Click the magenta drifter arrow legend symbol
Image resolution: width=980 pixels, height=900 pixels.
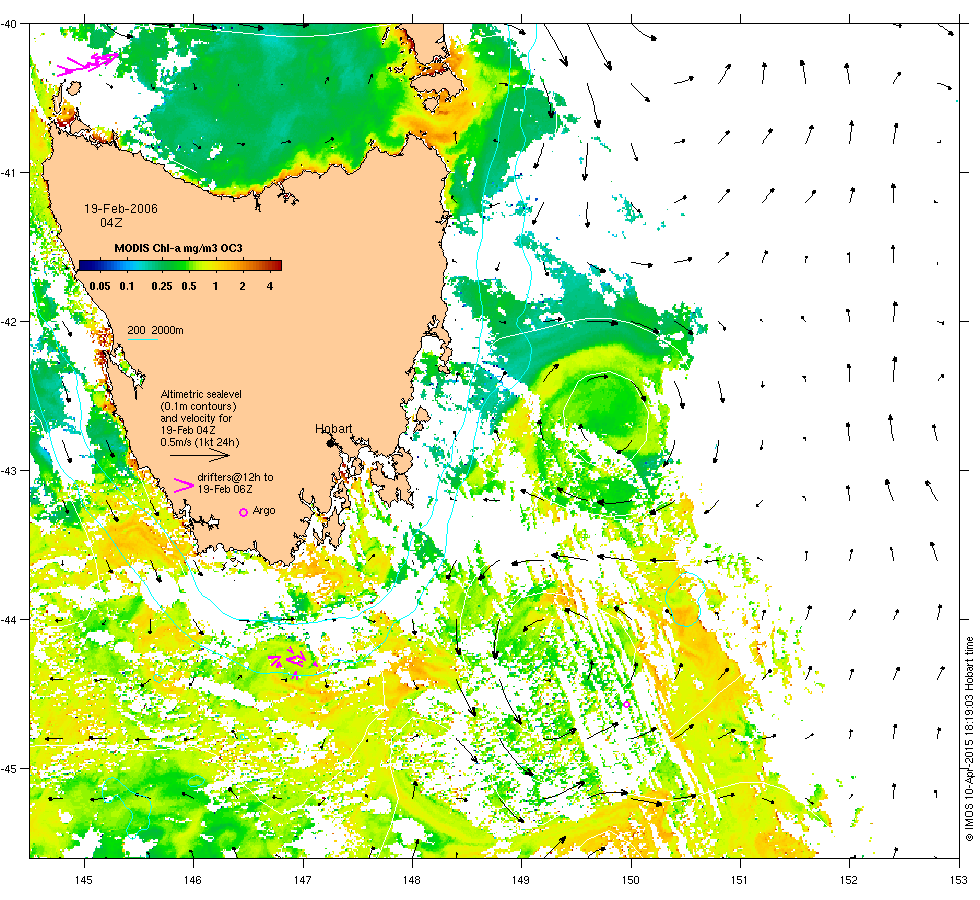click(183, 484)
